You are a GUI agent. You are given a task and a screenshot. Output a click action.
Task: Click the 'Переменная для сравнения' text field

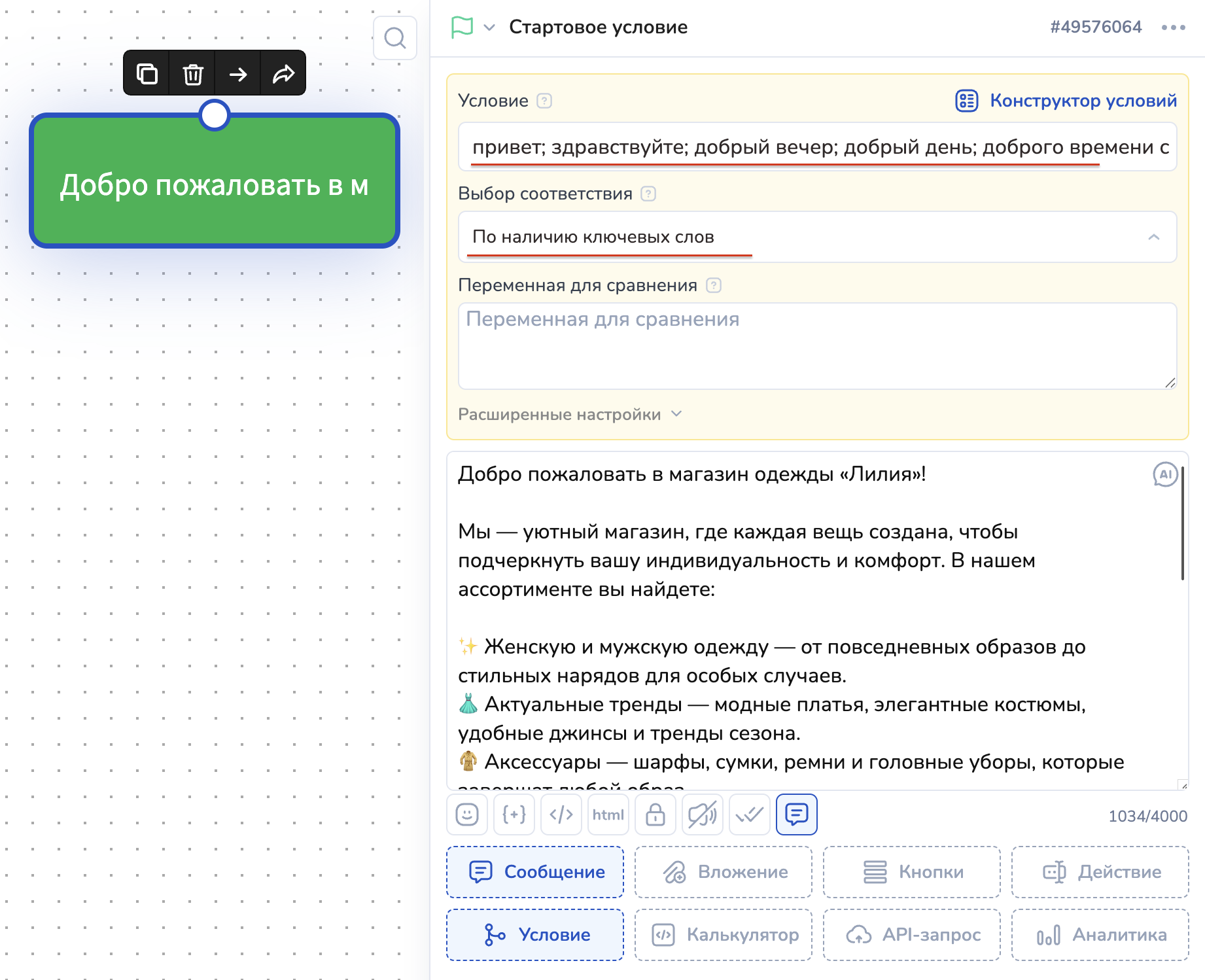[817, 345]
